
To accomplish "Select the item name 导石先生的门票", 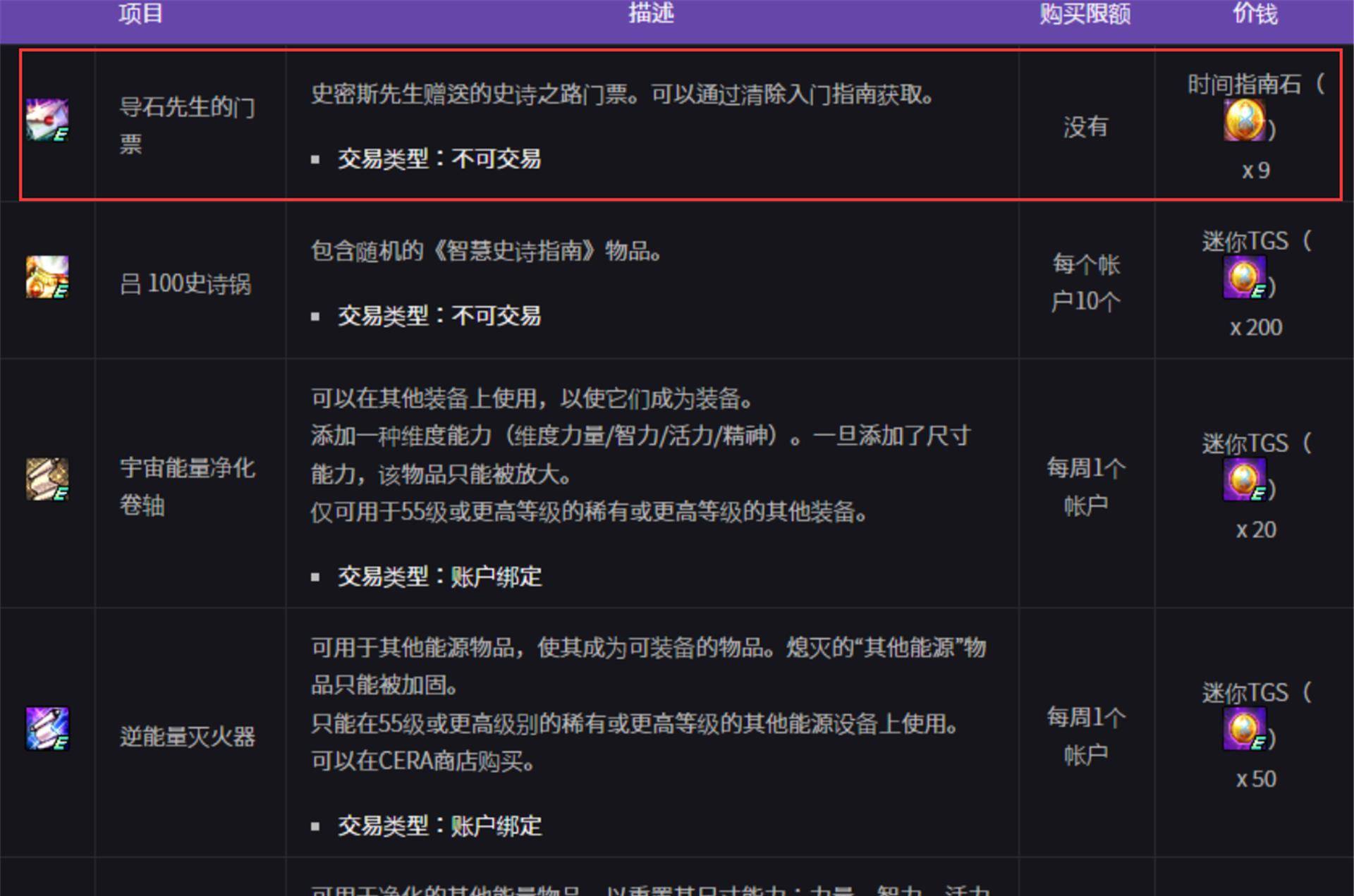I will (x=188, y=125).
